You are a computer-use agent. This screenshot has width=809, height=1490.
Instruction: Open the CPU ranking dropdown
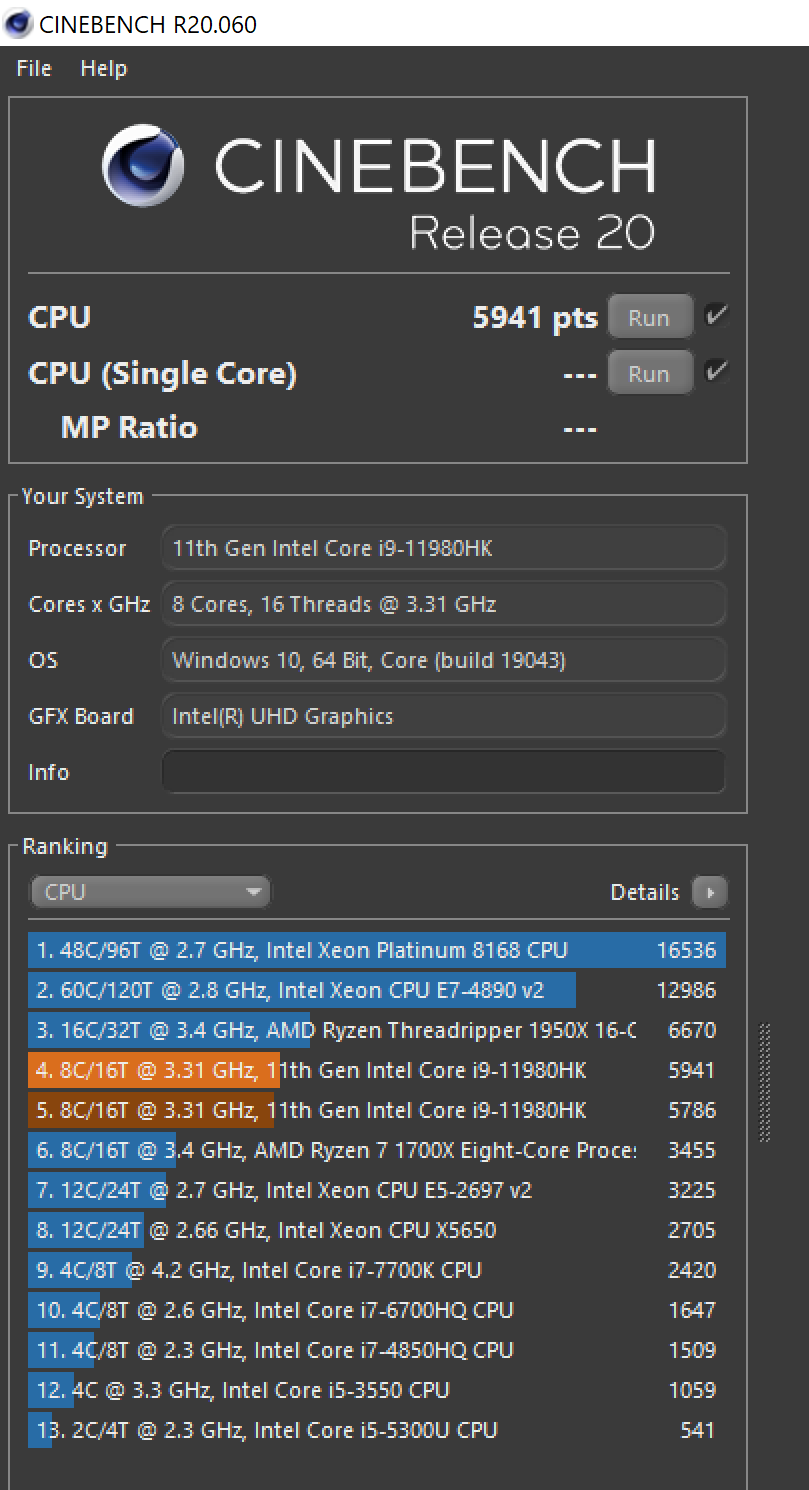[150, 892]
